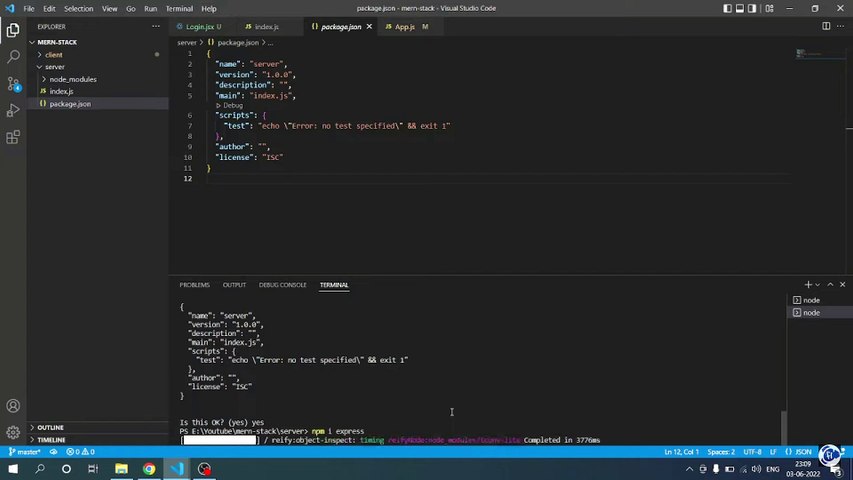The image size is (853, 480).
Task: Click Spaces: 2 indentation setting
Action: [721, 452]
